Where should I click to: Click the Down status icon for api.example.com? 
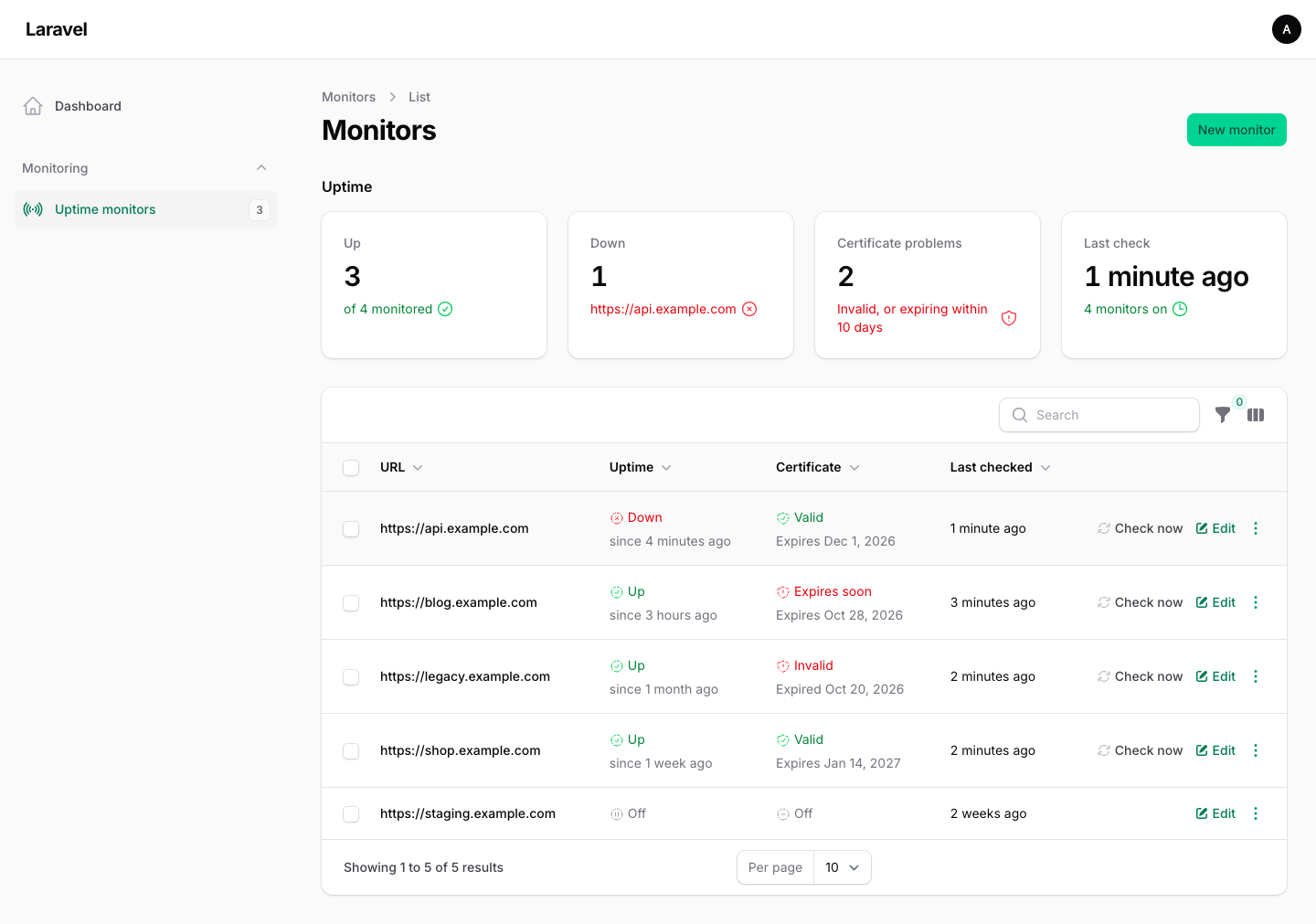[x=617, y=518]
